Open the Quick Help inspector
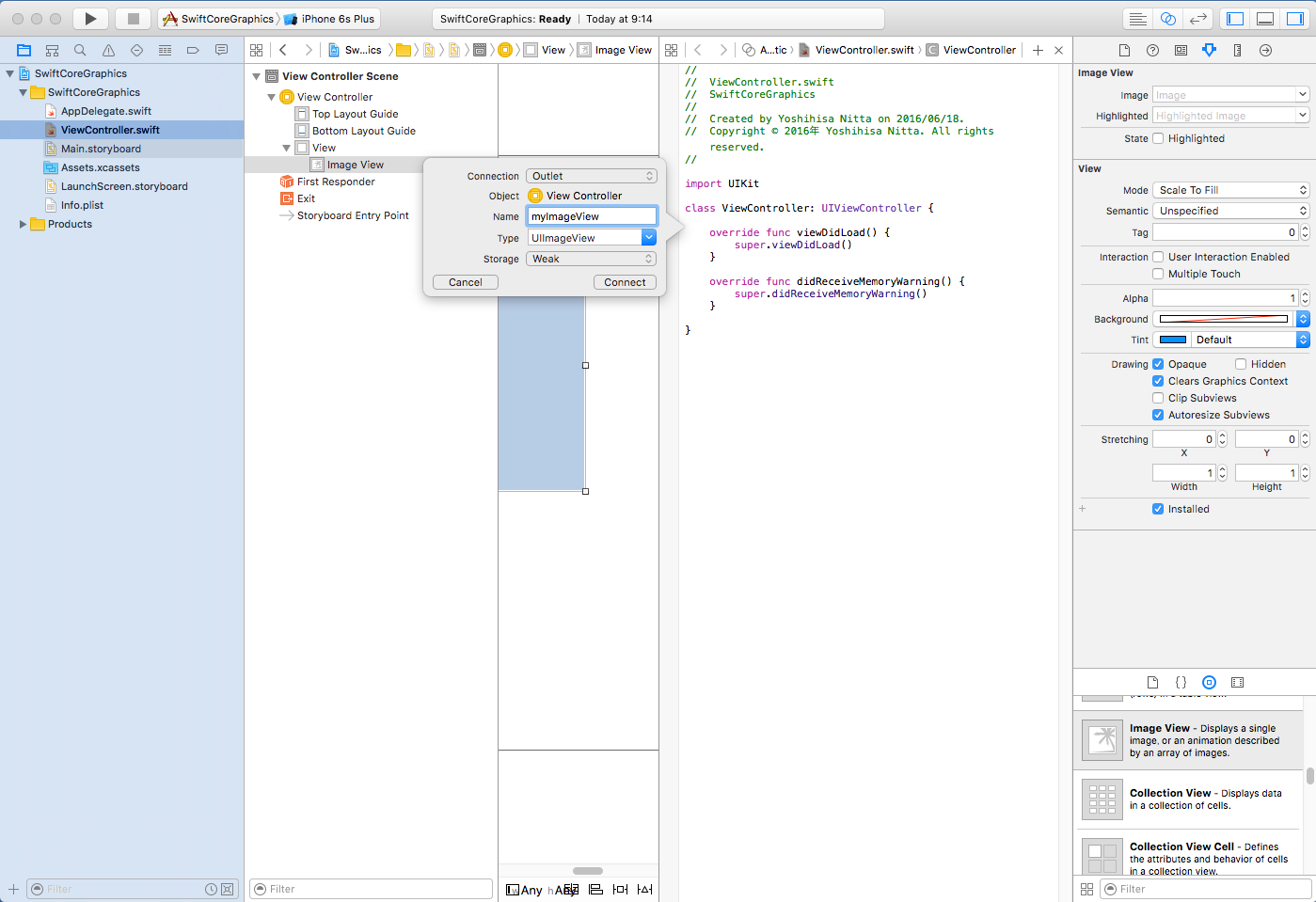This screenshot has width=1316, height=902. coord(1152,50)
